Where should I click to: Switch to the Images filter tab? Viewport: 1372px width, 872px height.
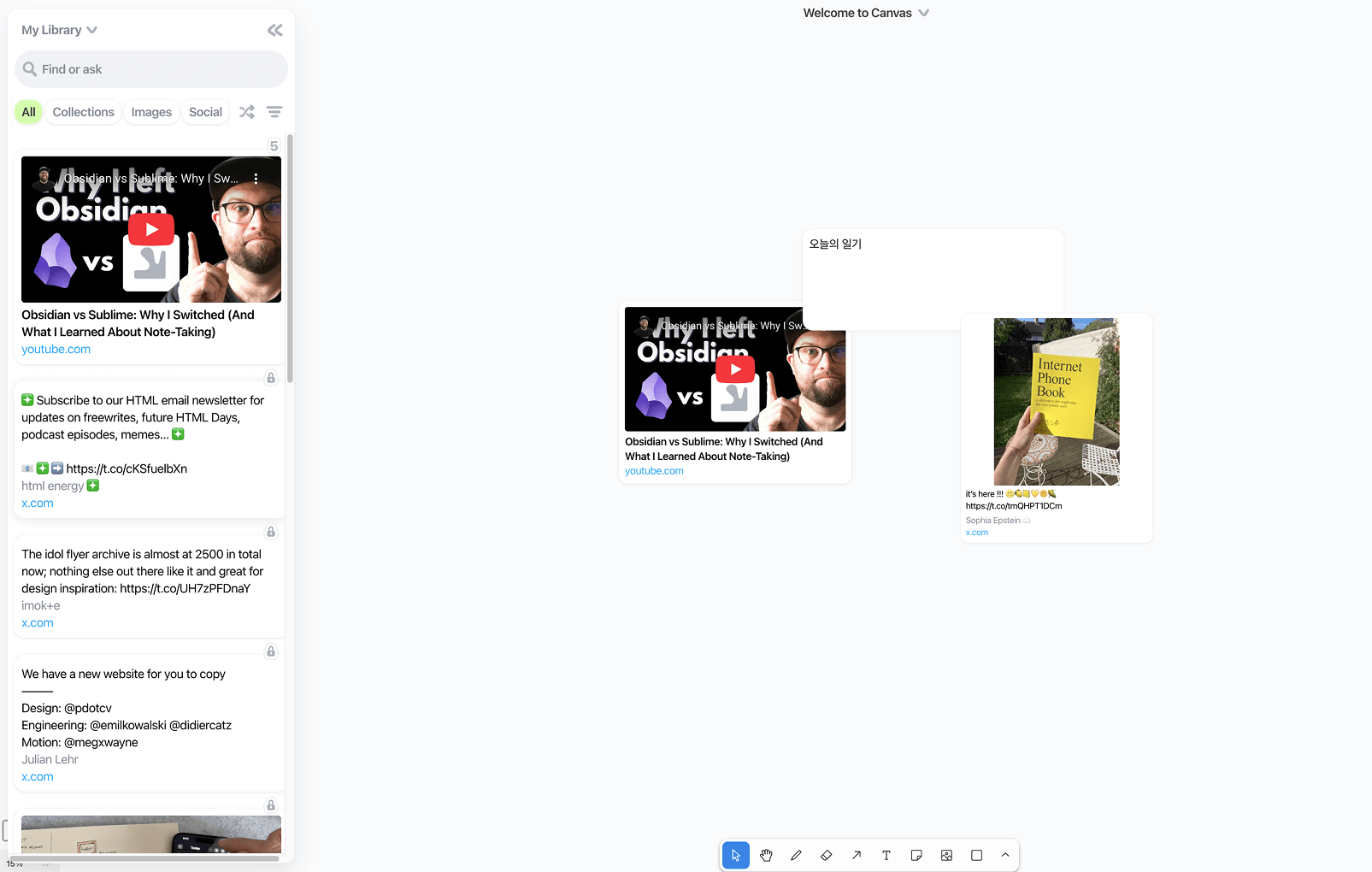pyautogui.click(x=151, y=112)
